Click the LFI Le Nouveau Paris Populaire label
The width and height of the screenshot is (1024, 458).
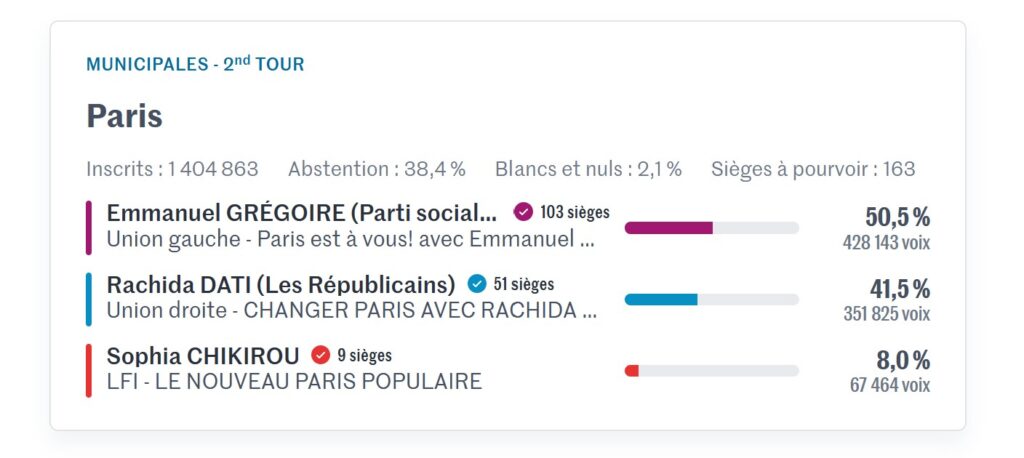pos(294,382)
